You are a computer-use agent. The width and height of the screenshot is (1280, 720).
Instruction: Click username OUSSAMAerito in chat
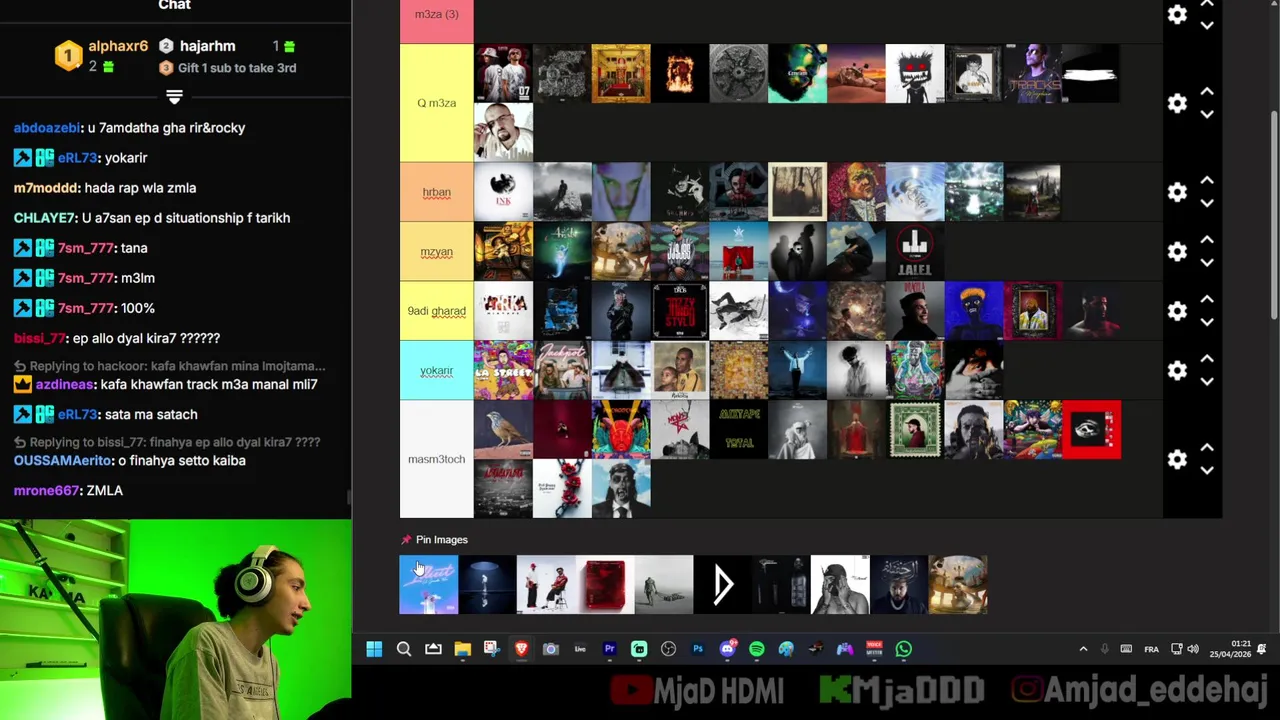(x=62, y=461)
